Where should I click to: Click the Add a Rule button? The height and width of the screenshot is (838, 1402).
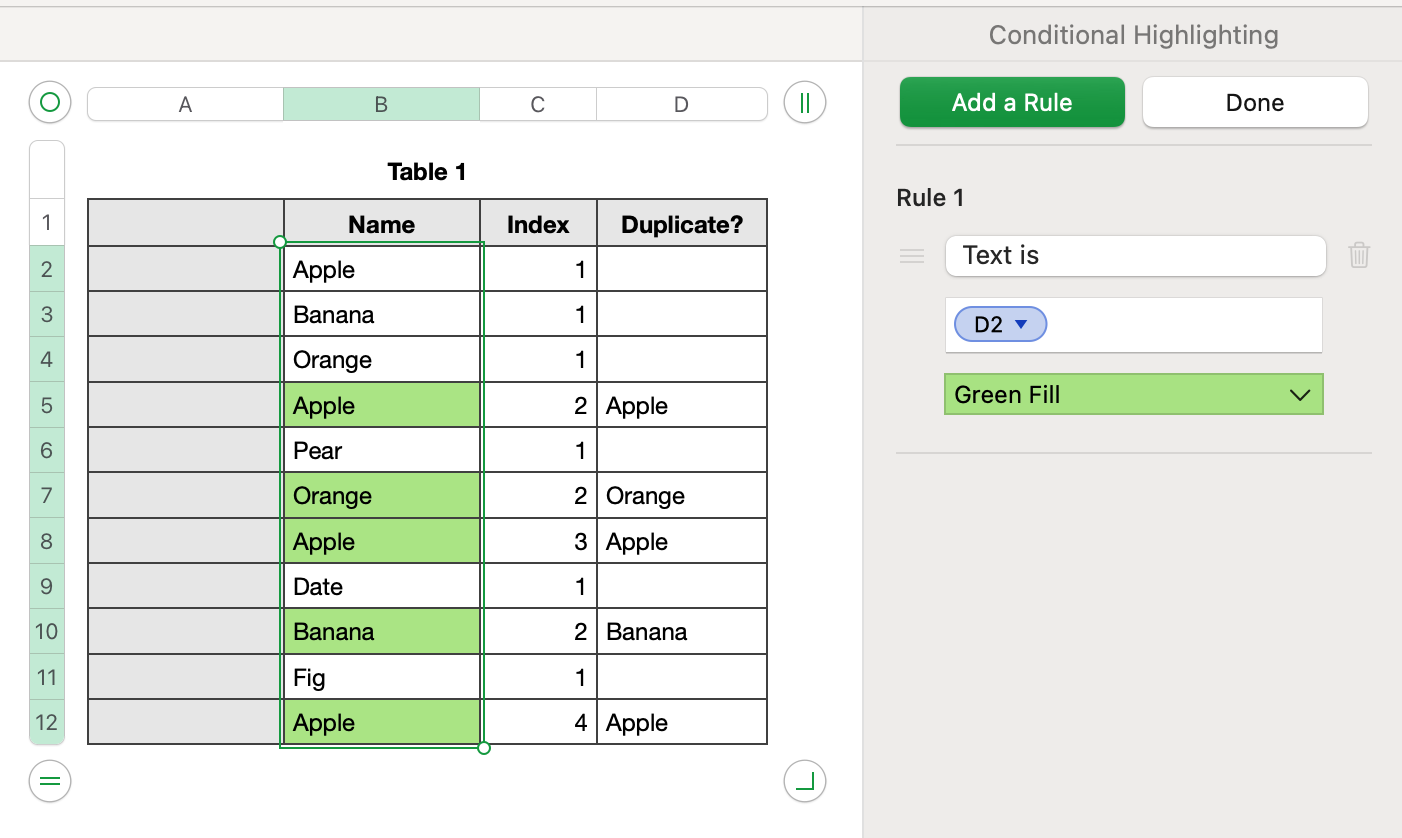[x=1012, y=103]
